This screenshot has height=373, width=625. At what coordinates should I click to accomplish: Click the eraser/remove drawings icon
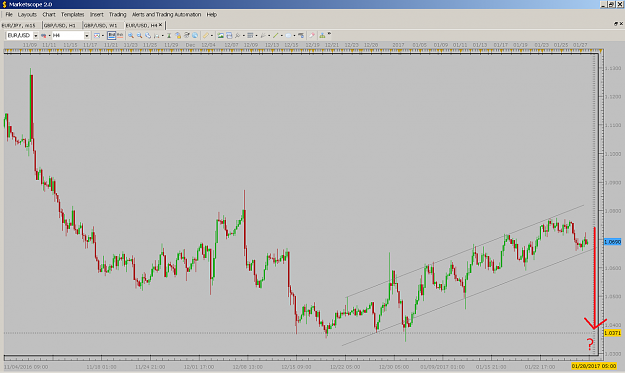click(x=312, y=35)
